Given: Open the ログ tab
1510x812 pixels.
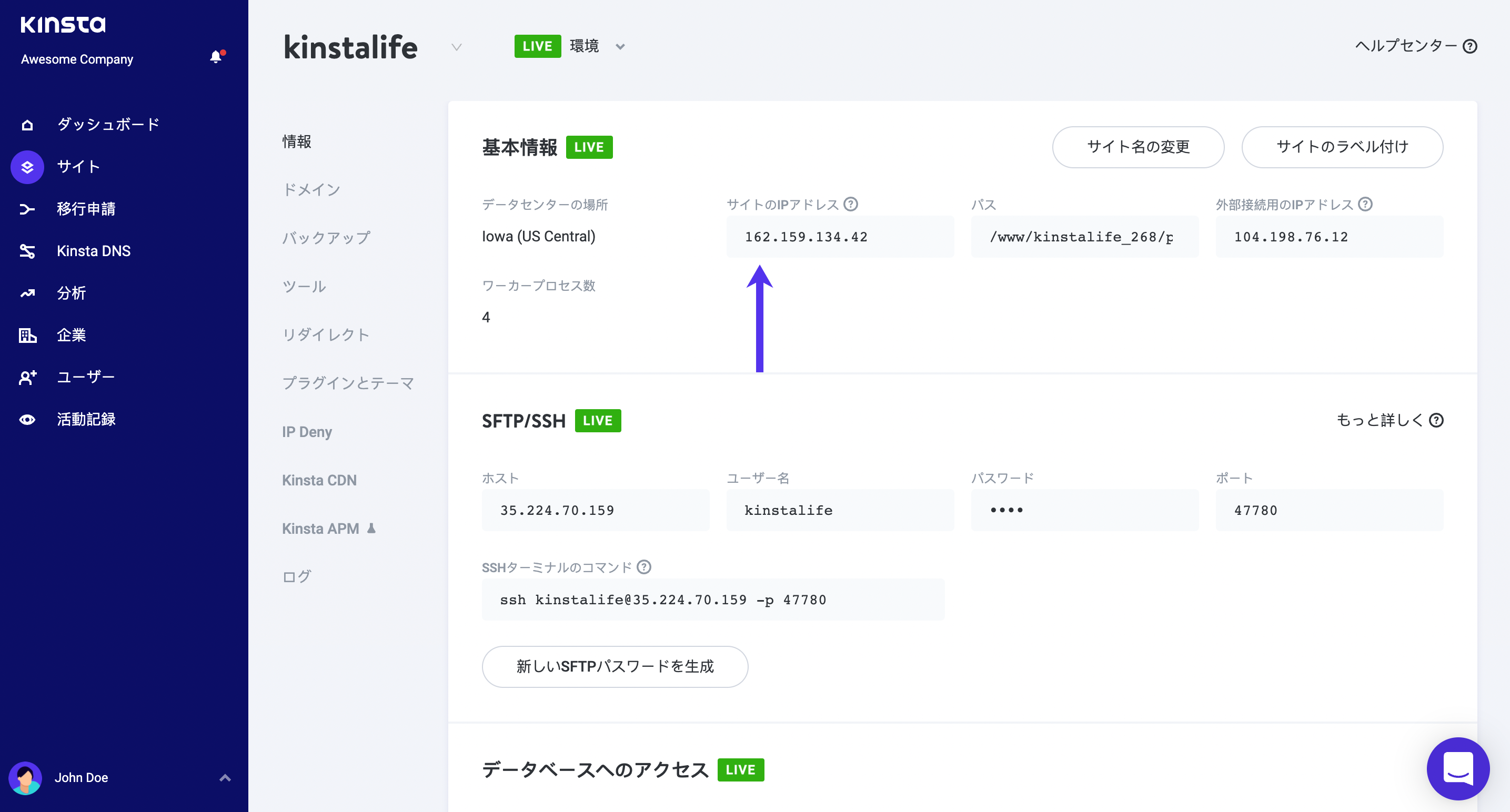Looking at the screenshot, I should (297, 577).
